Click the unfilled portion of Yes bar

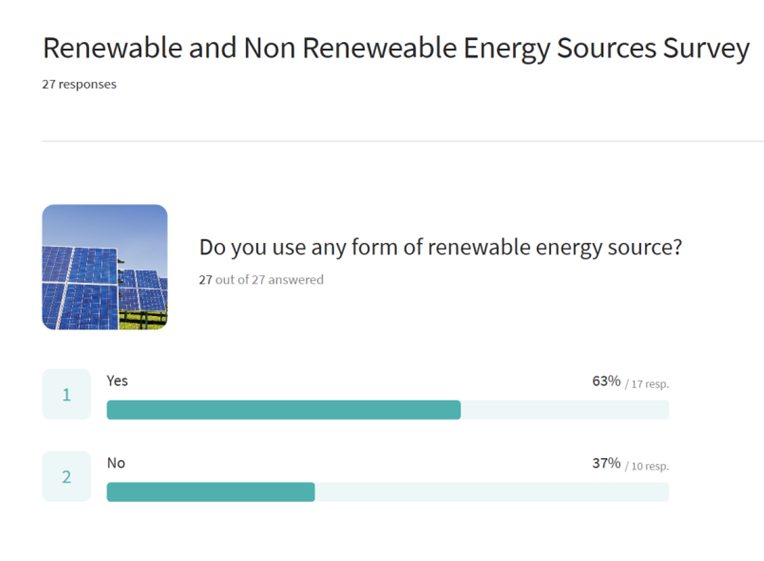tap(565, 410)
